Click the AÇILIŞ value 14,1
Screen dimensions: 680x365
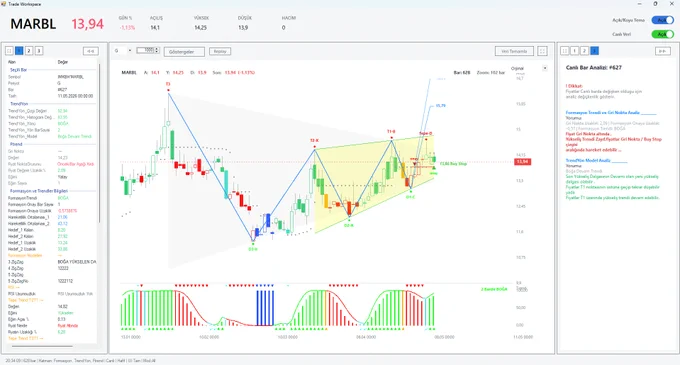click(155, 28)
